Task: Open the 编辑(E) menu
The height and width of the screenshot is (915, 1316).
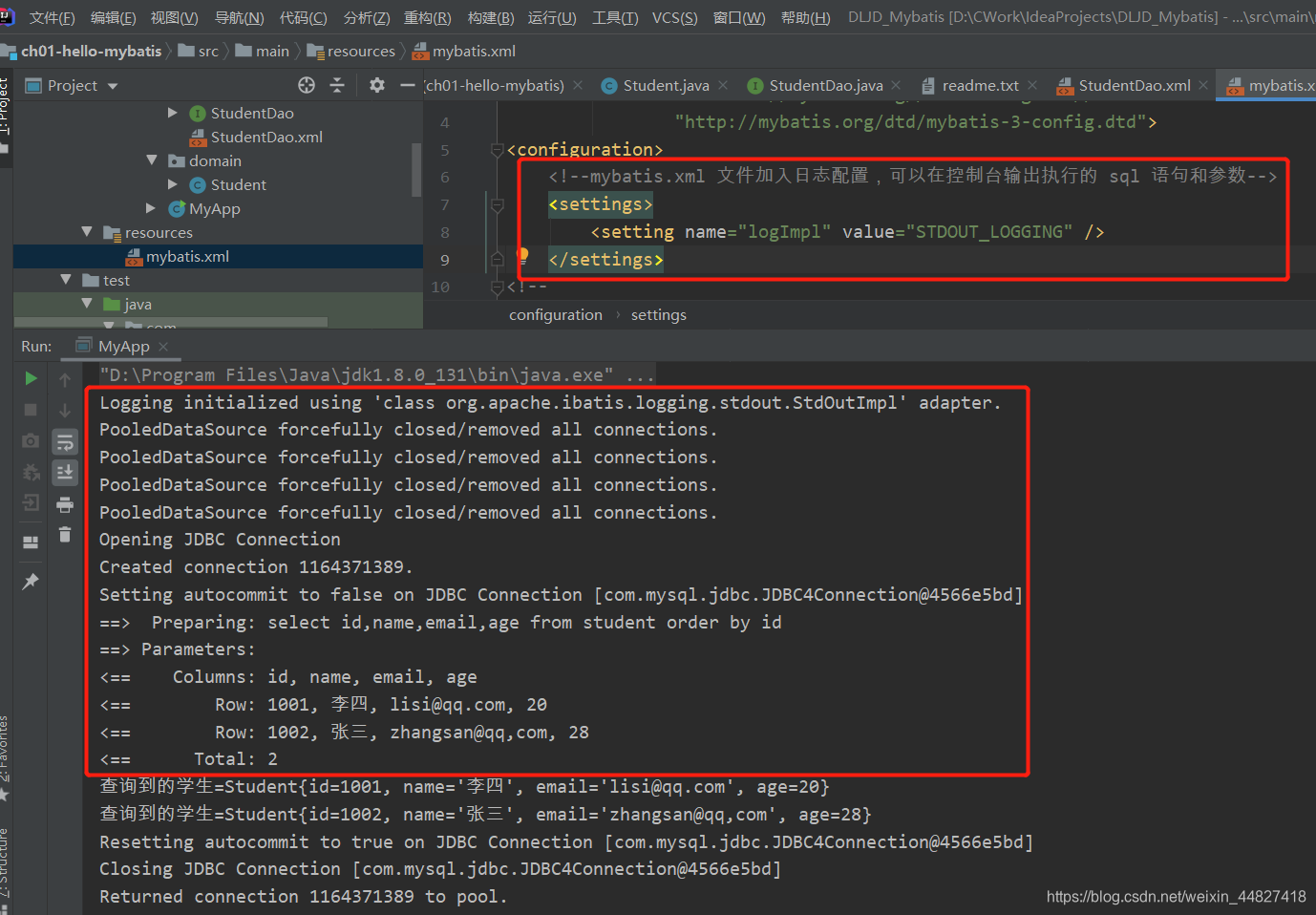Action: pyautogui.click(x=113, y=18)
